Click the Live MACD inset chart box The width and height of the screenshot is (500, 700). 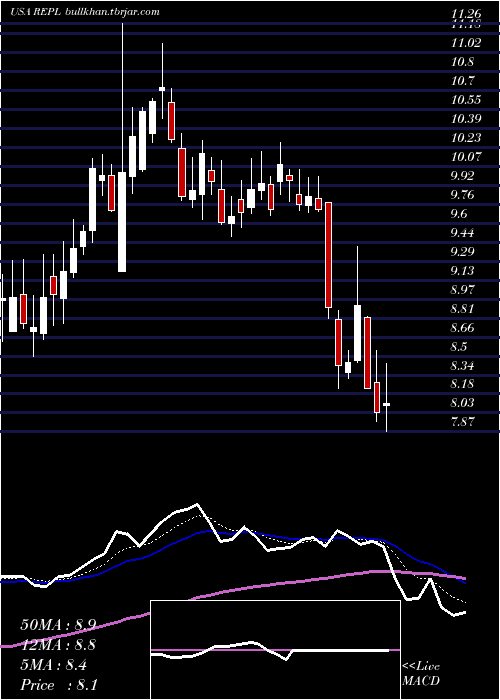coord(275,650)
